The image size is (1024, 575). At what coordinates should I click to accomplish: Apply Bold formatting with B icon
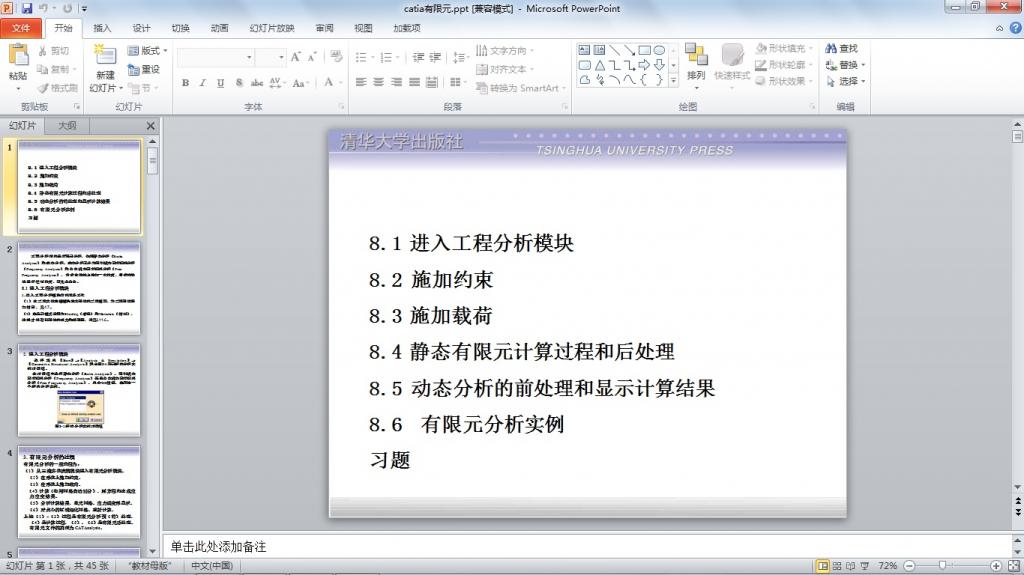[x=185, y=83]
